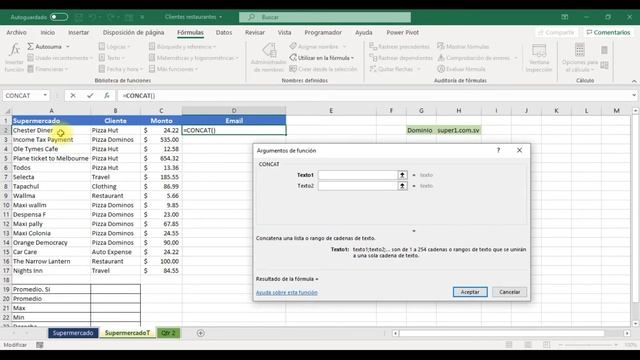Click the zoom slider in status bar

pos(588,345)
